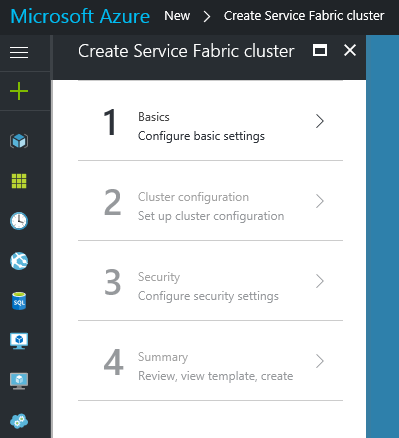Open SQL databases icon in sidebar
Screen dimensions: 399x438
(x=19, y=301)
